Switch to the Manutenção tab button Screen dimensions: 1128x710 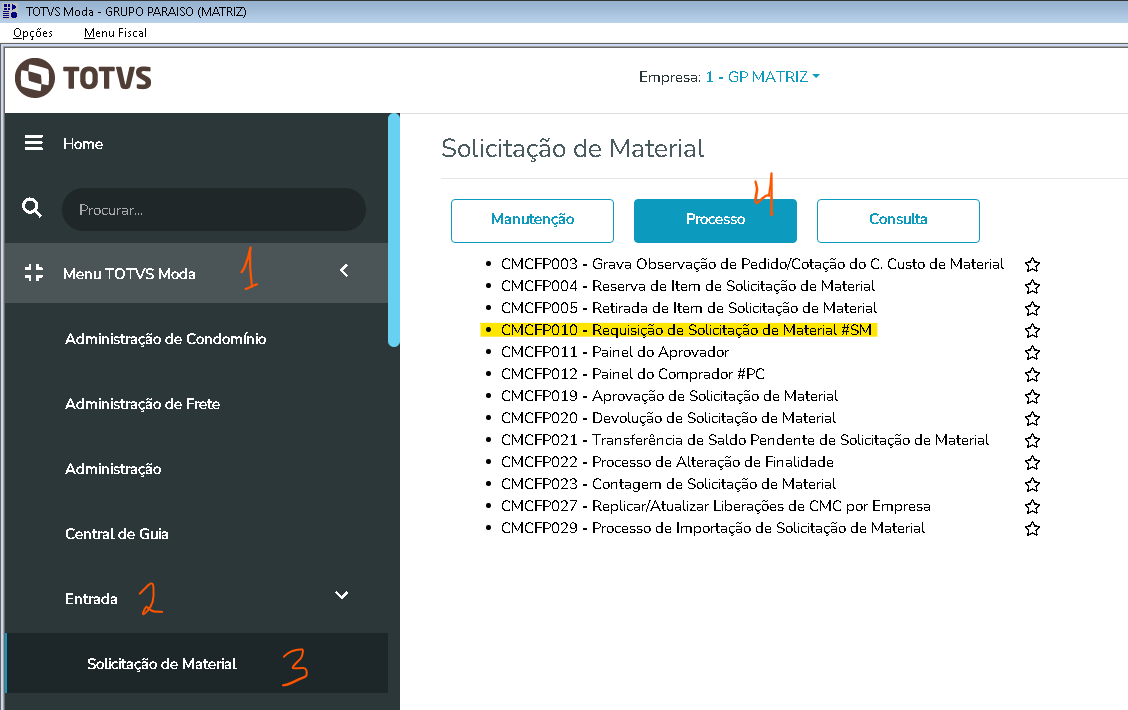pos(532,220)
